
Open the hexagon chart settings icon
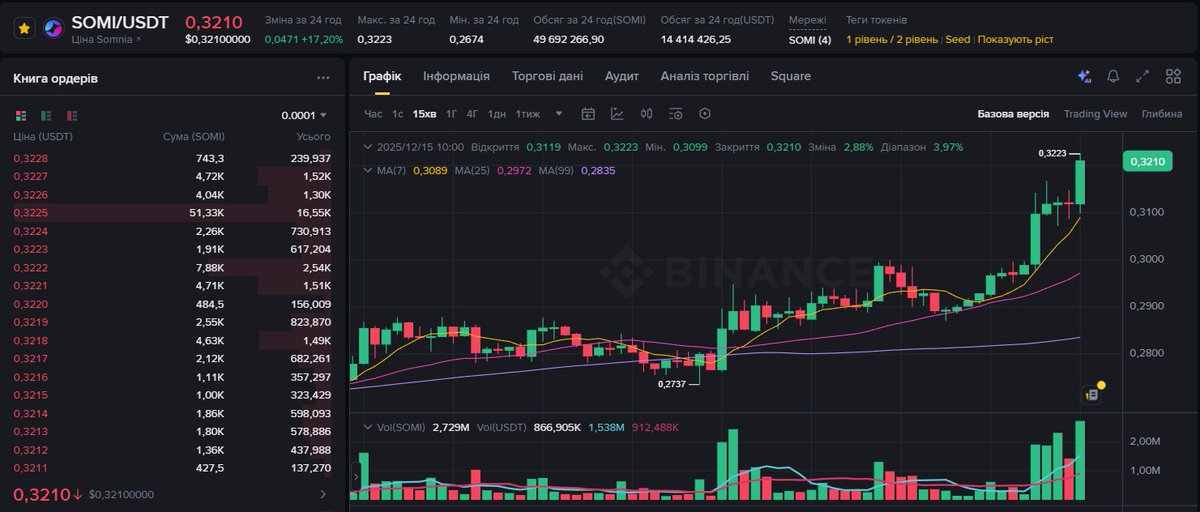(x=705, y=114)
